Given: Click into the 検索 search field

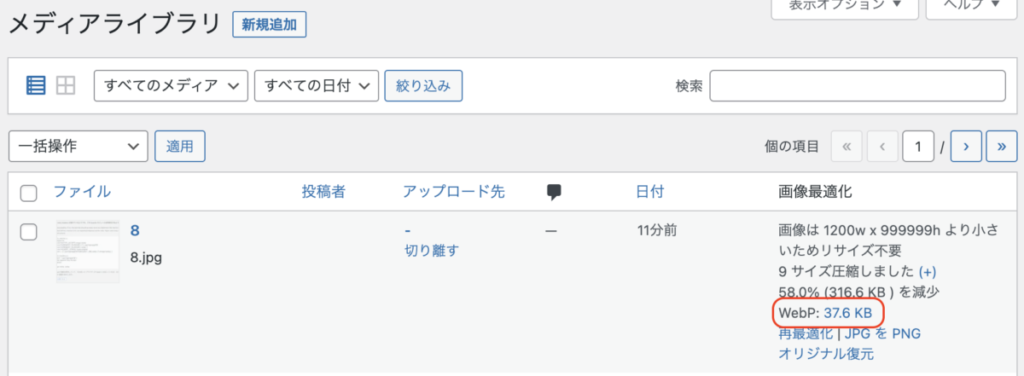Looking at the screenshot, I should coord(857,86).
